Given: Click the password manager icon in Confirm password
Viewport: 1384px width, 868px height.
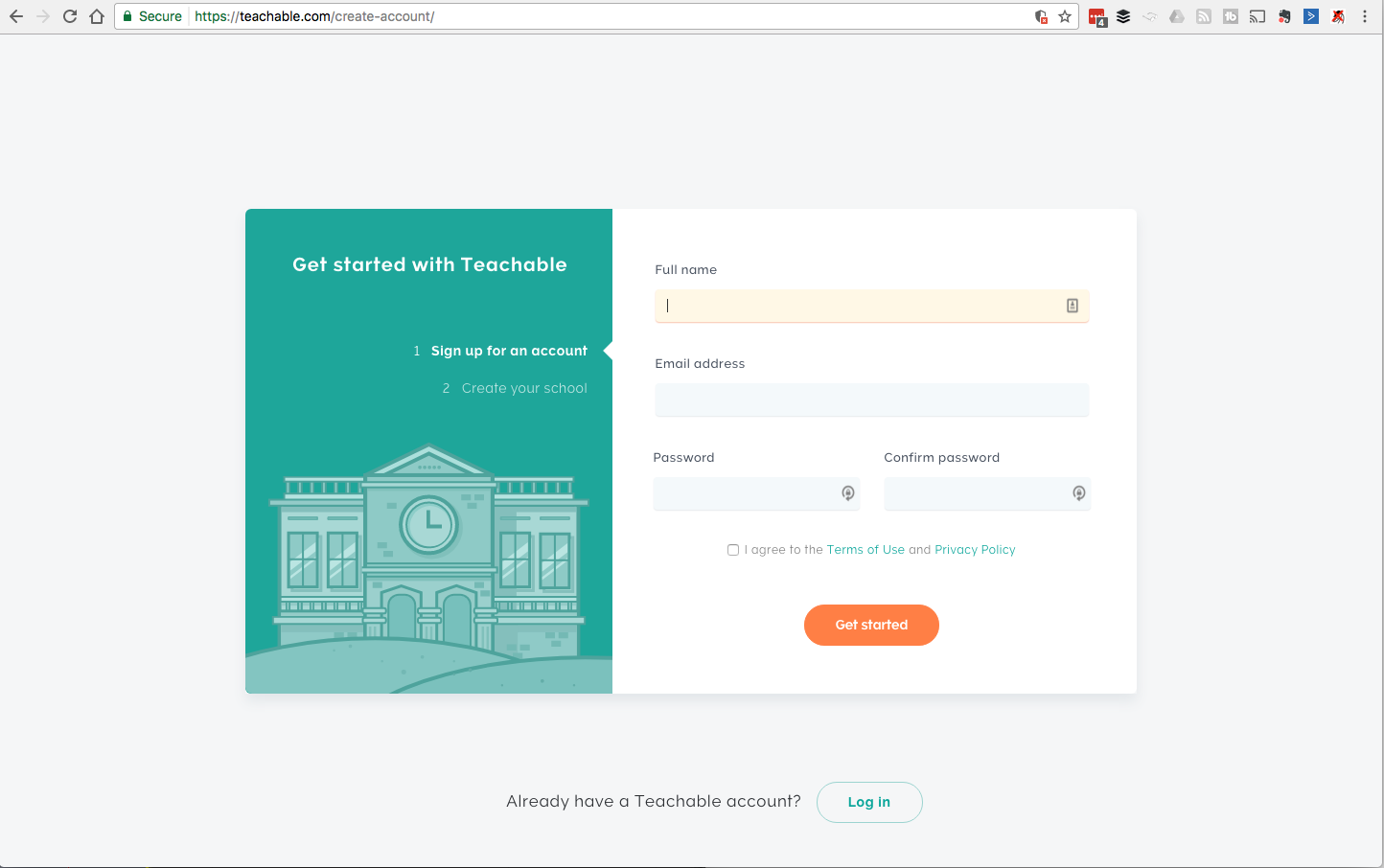Looking at the screenshot, I should [x=1079, y=493].
